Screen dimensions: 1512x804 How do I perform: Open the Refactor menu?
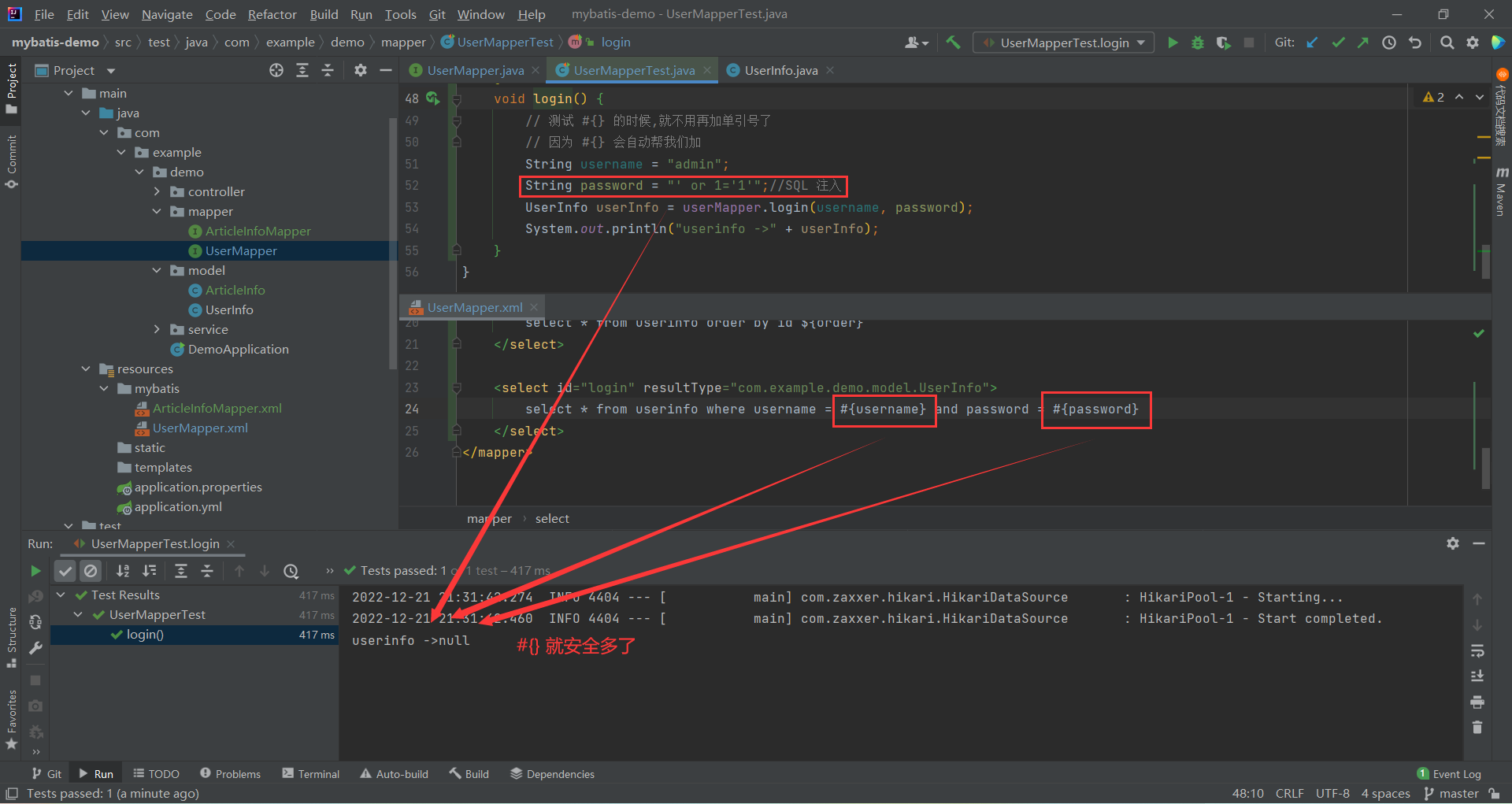(x=272, y=14)
